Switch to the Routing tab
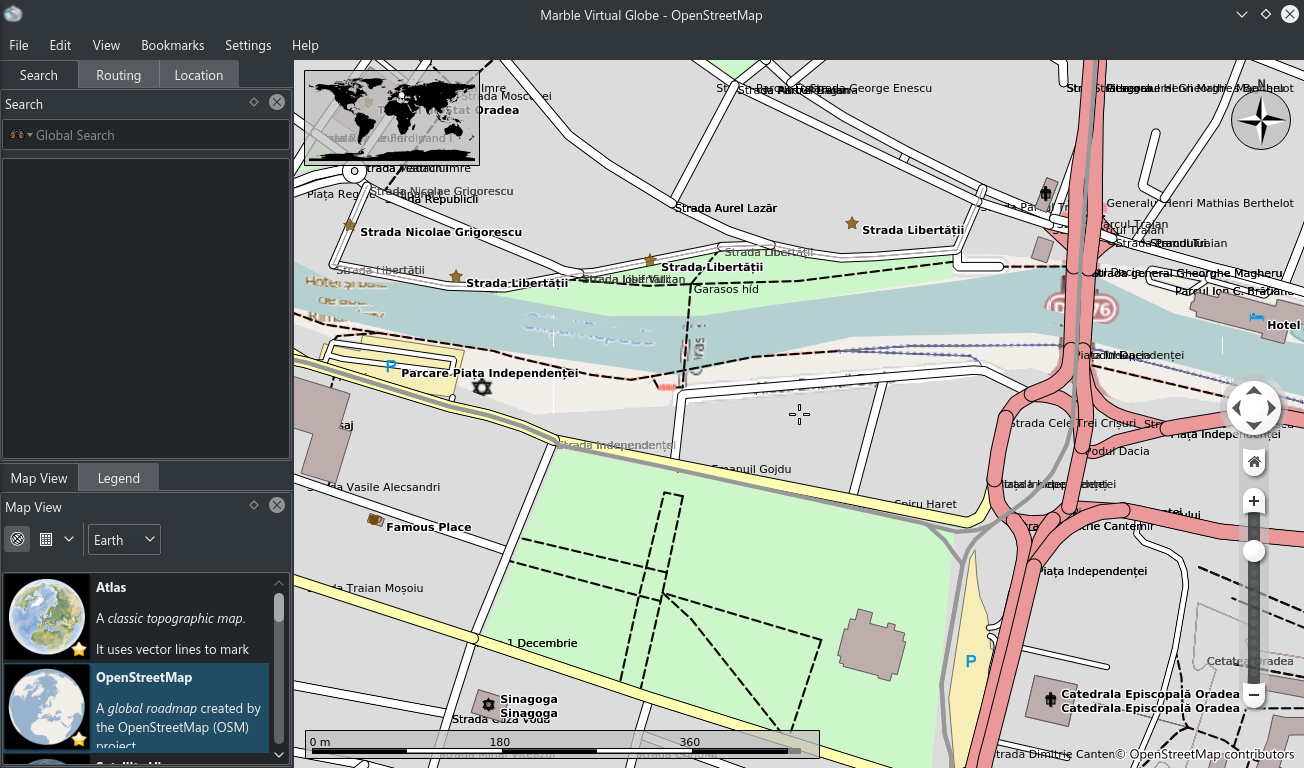This screenshot has height=768, width=1304. pos(118,75)
